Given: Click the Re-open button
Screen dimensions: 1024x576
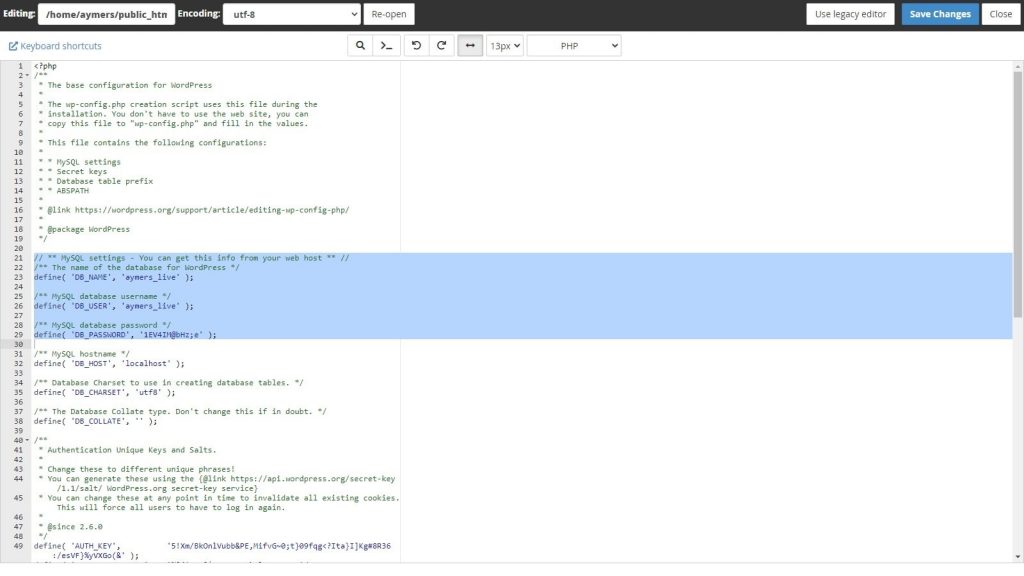Looking at the screenshot, I should (390, 14).
